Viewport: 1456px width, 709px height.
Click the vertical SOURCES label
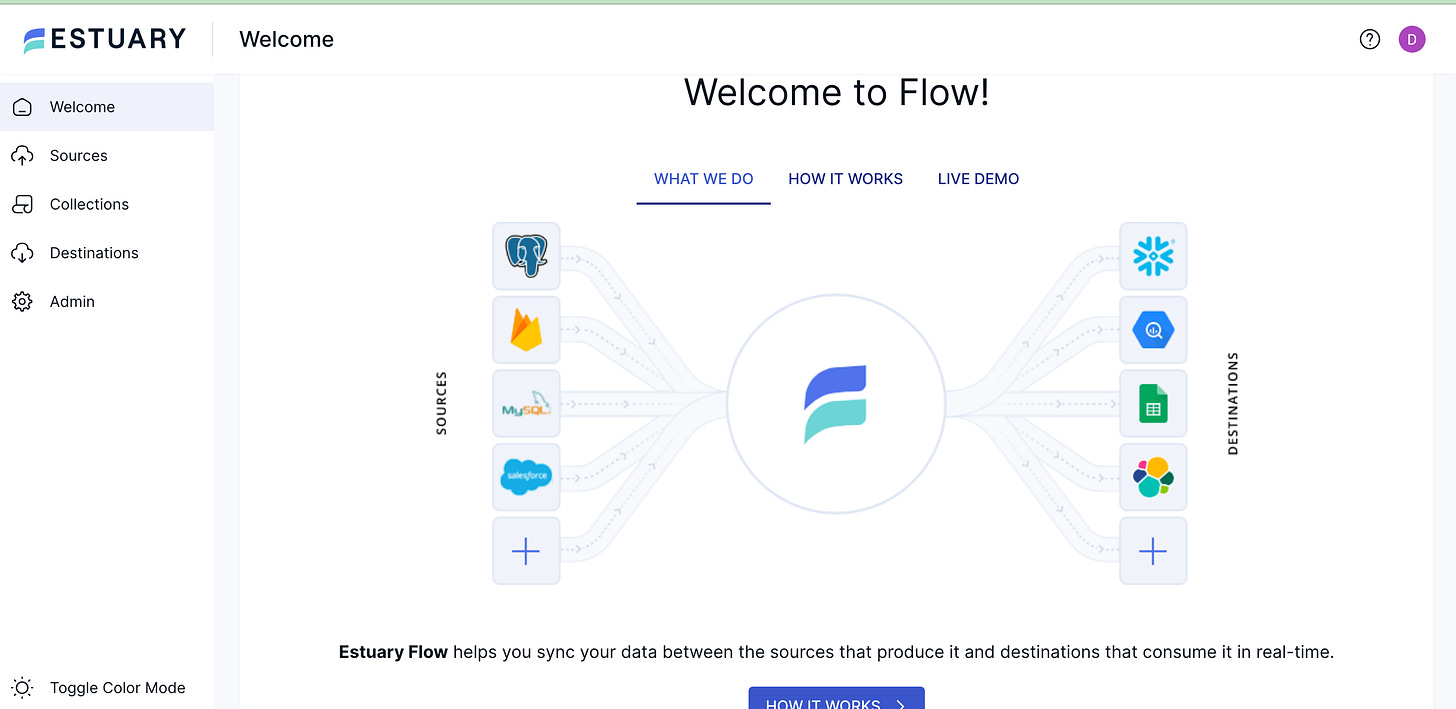point(441,403)
